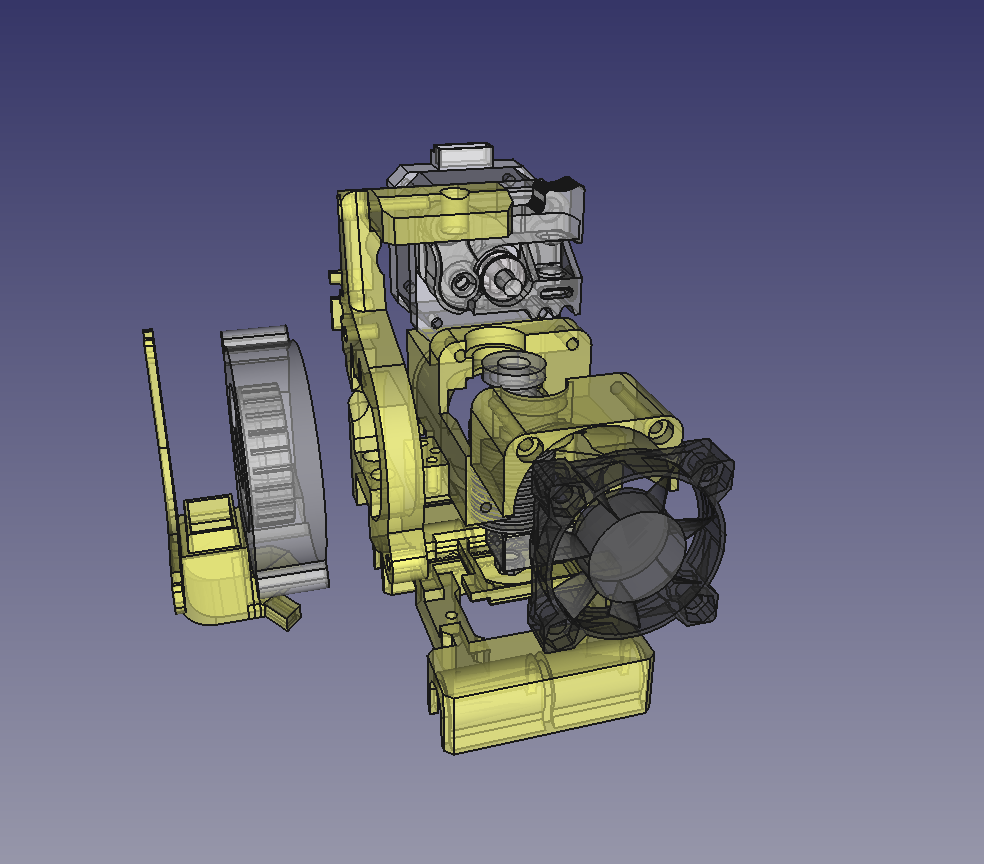Select the gray radial blower fan
984x864 pixels.
(275, 461)
